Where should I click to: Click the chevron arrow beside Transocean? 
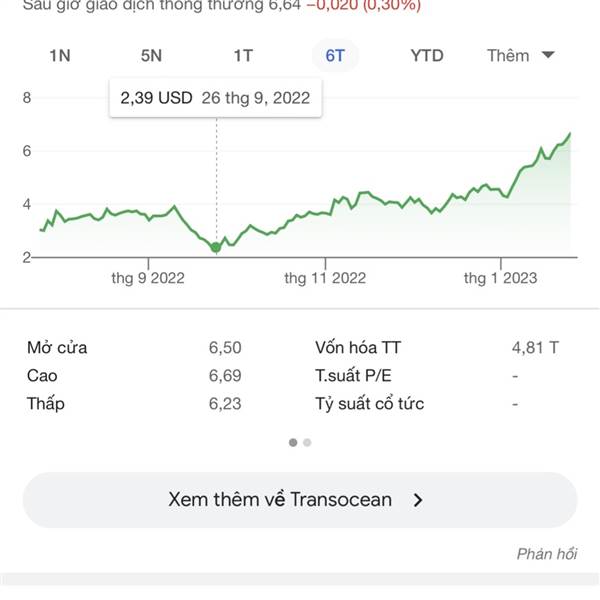click(418, 500)
